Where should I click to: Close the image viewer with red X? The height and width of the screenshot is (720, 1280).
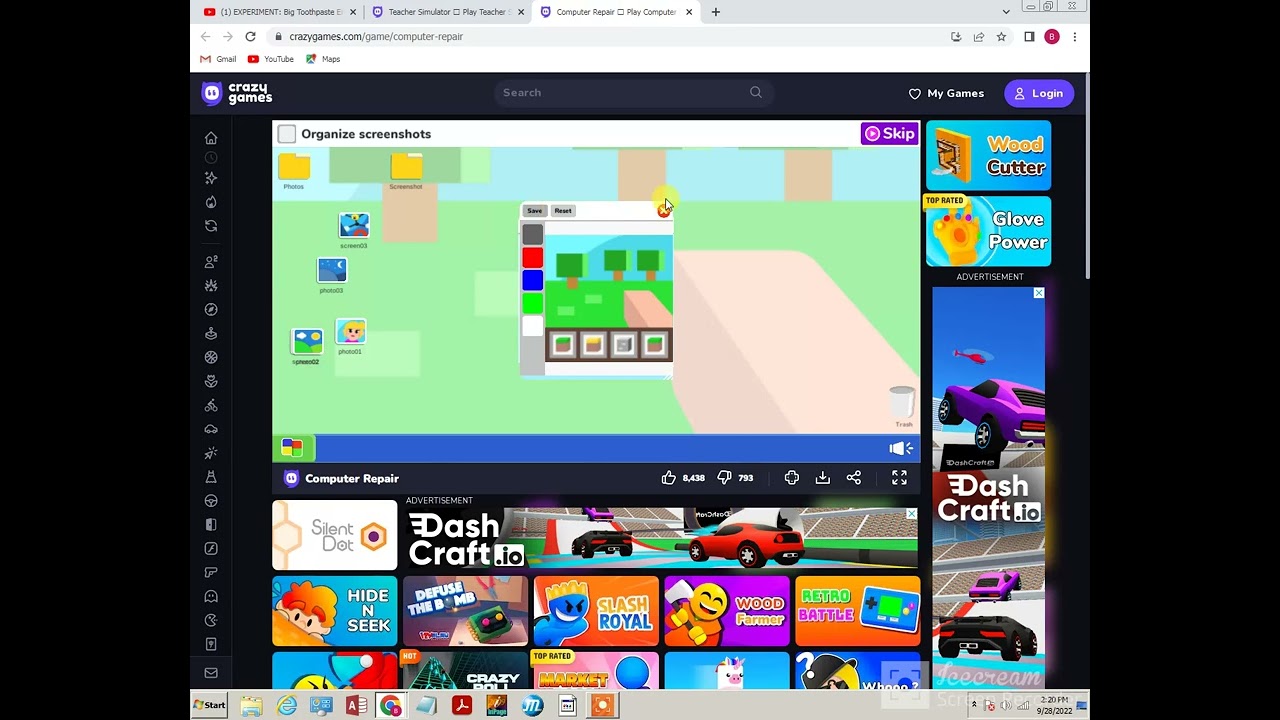pos(663,211)
